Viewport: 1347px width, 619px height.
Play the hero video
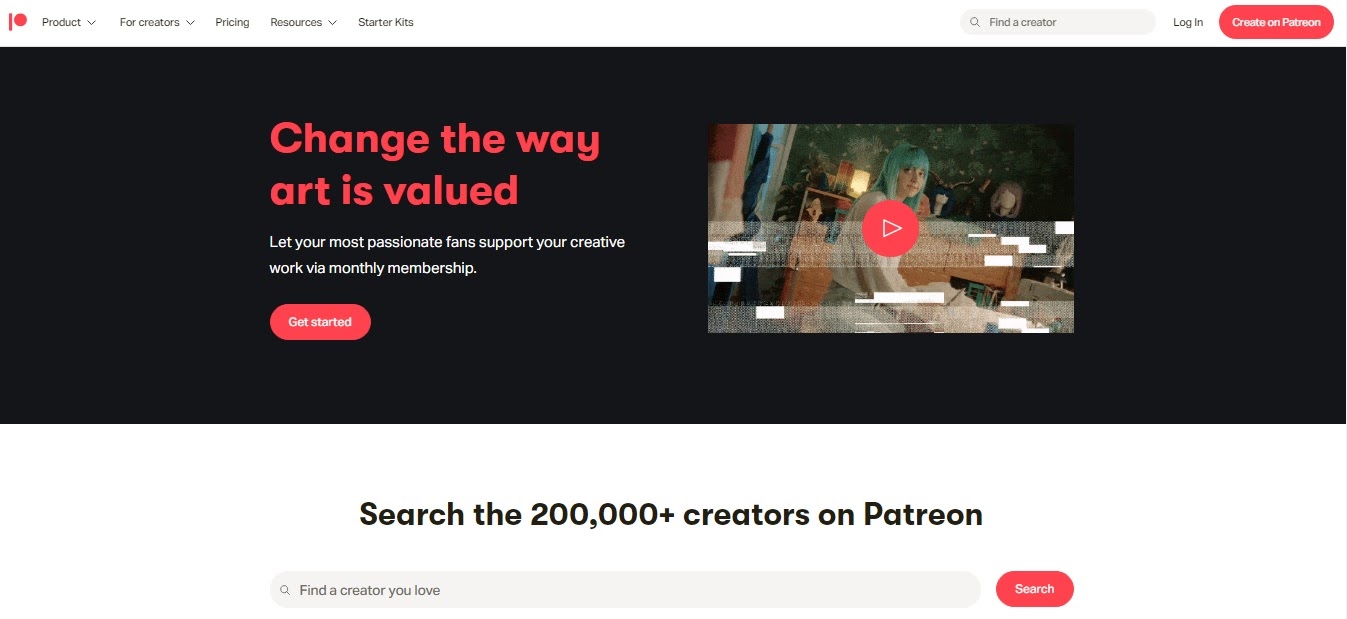point(890,229)
